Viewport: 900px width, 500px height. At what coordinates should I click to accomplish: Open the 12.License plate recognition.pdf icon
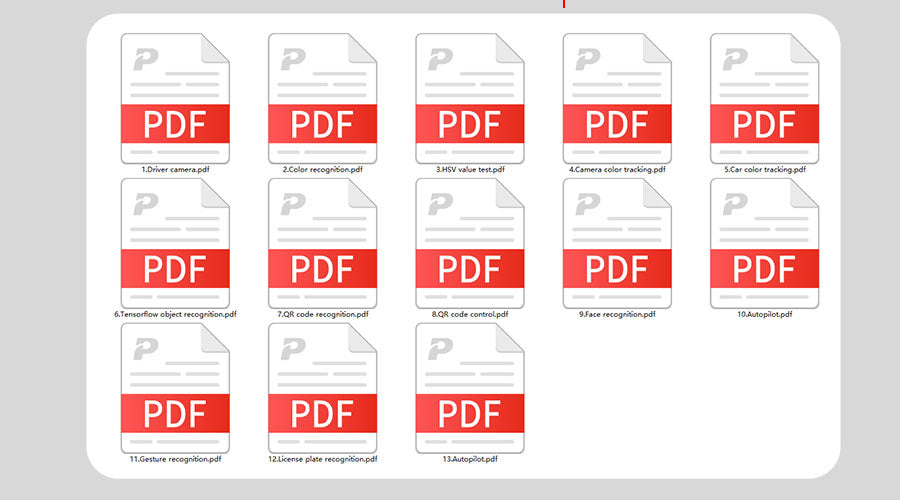[x=322, y=388]
